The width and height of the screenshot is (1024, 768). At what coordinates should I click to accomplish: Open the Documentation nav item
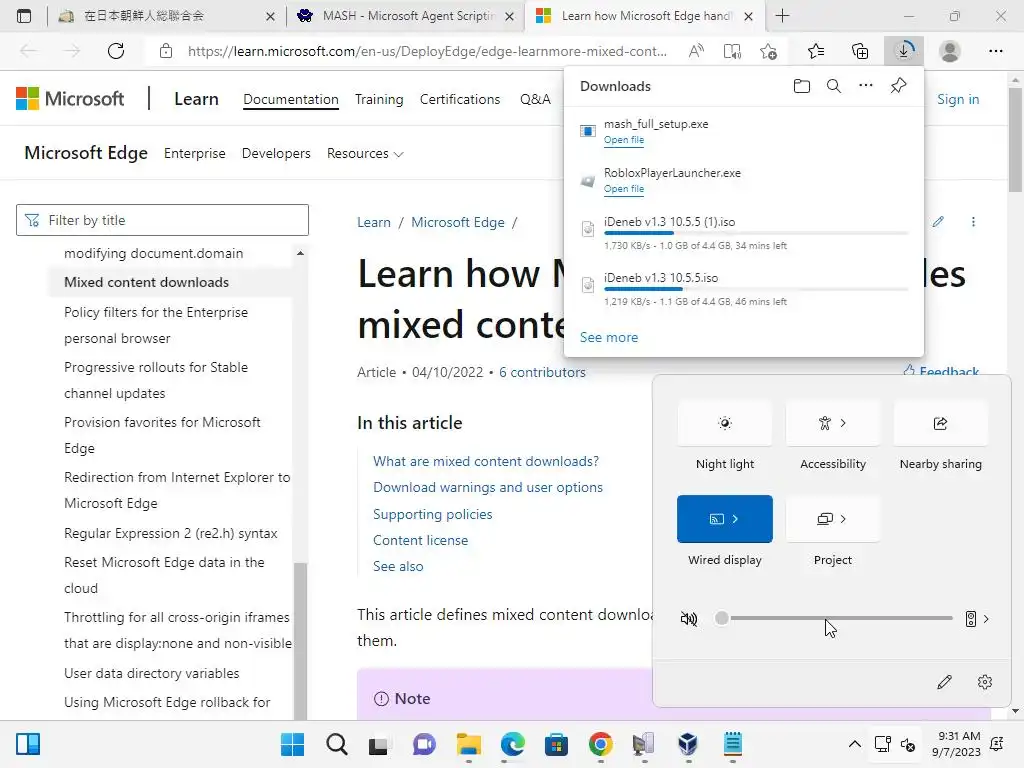[x=291, y=99]
